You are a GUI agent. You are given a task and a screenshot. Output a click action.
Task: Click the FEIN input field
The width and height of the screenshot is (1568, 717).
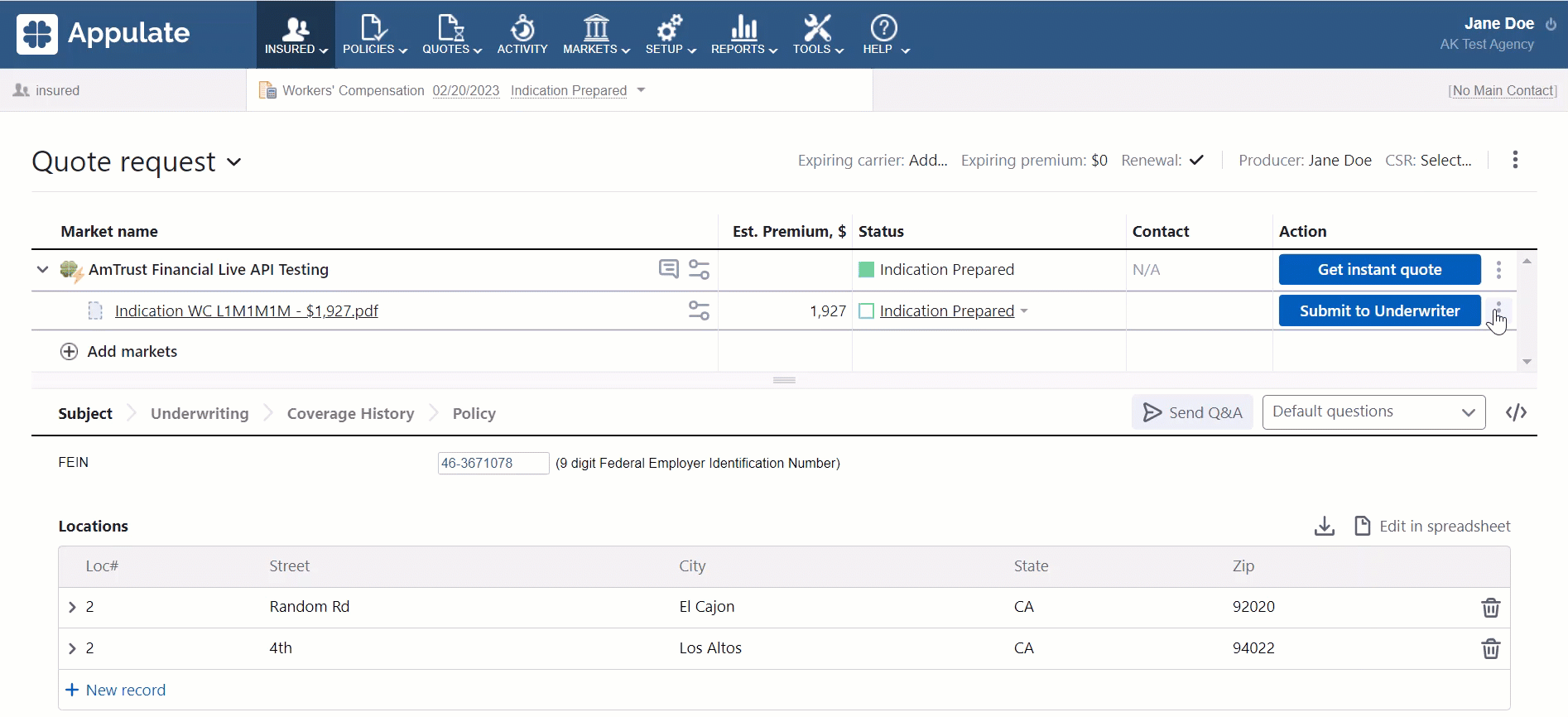(x=493, y=463)
